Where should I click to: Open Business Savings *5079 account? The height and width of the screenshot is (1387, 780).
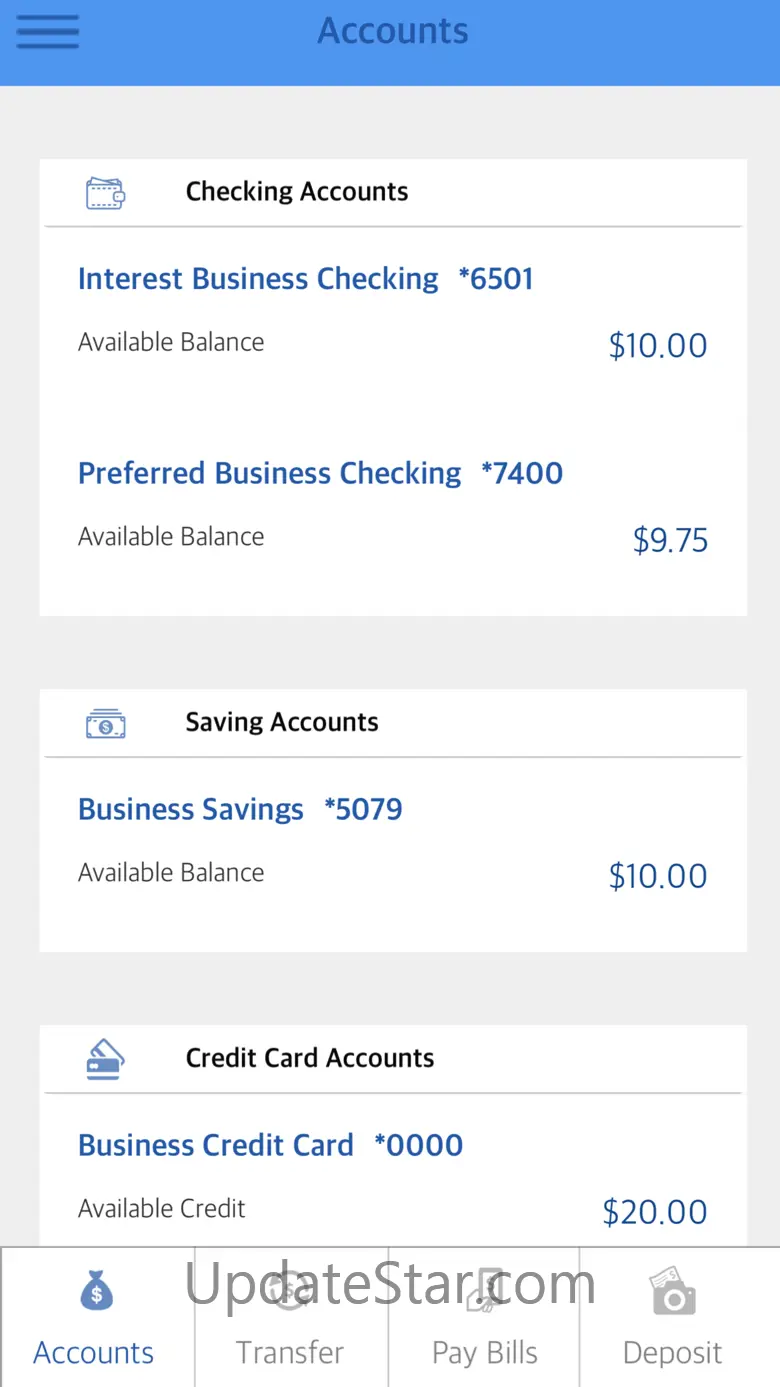240,809
